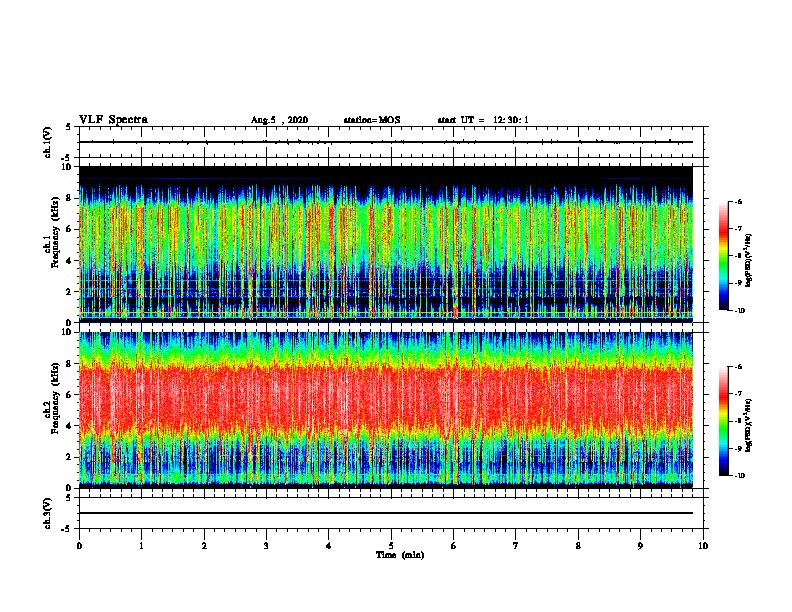Click time axis tick label "2"
This screenshot has width=792, height=612.
click(x=204, y=546)
